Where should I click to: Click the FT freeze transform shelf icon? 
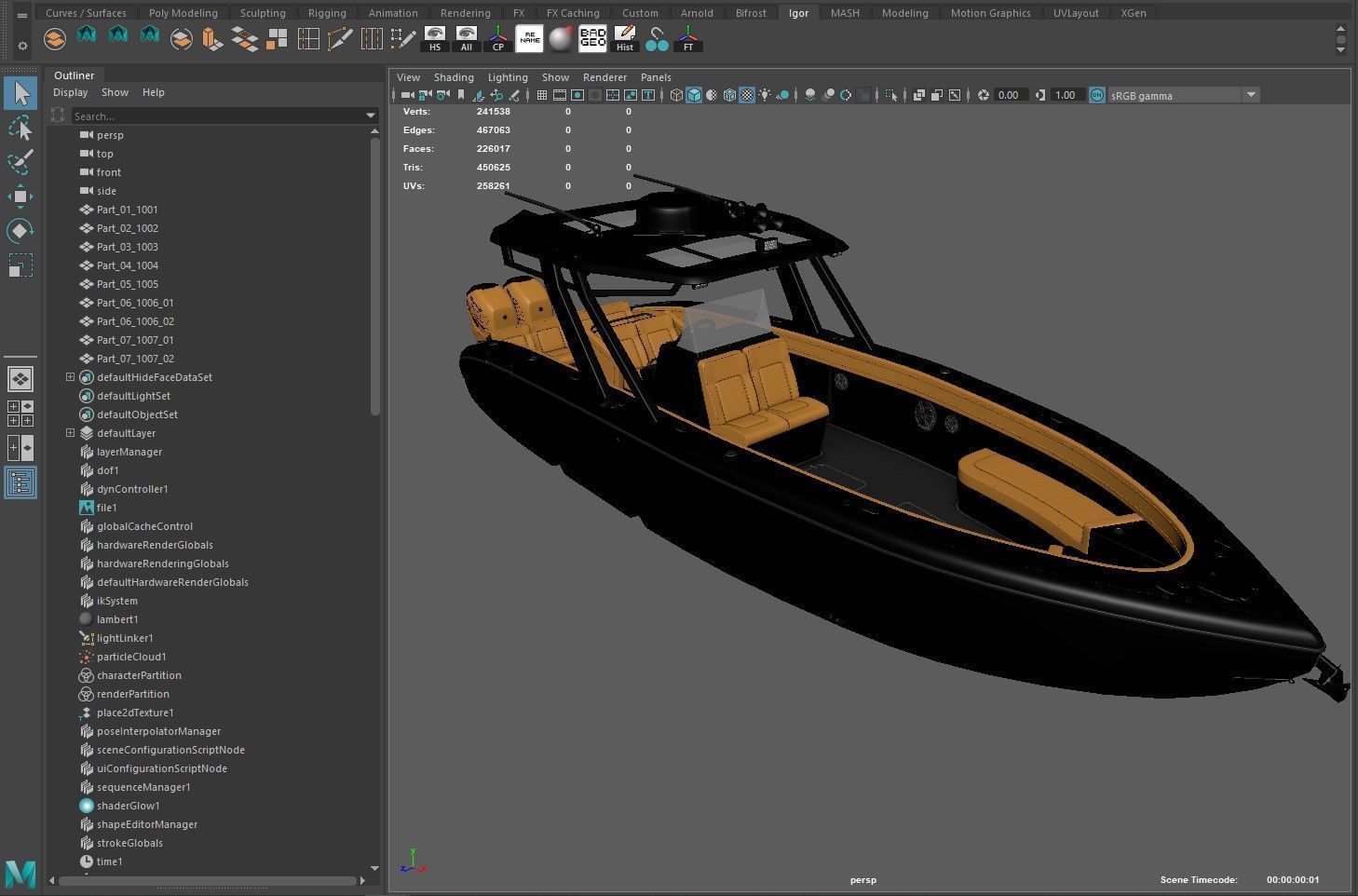687,38
